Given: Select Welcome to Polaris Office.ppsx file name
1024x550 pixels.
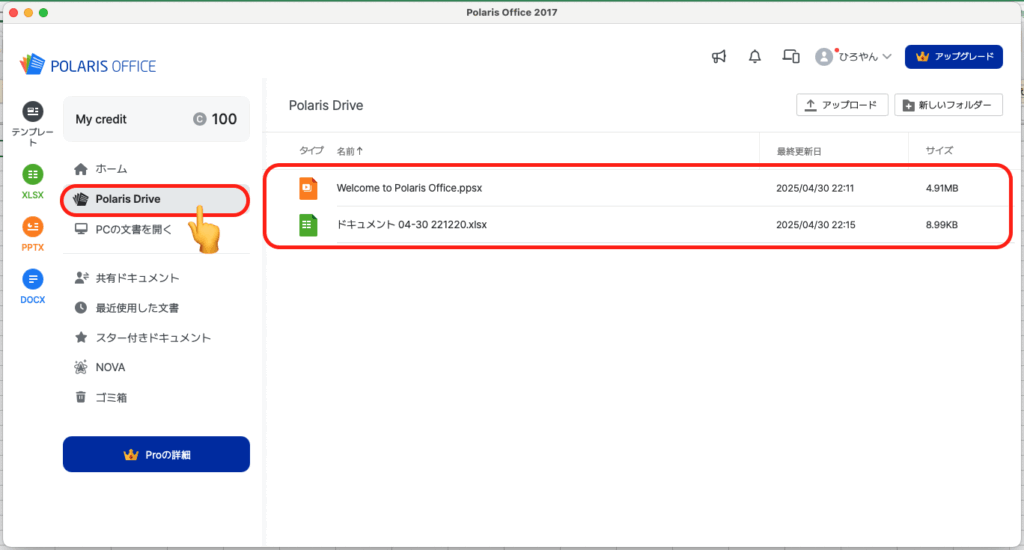Looking at the screenshot, I should pyautogui.click(x=409, y=188).
